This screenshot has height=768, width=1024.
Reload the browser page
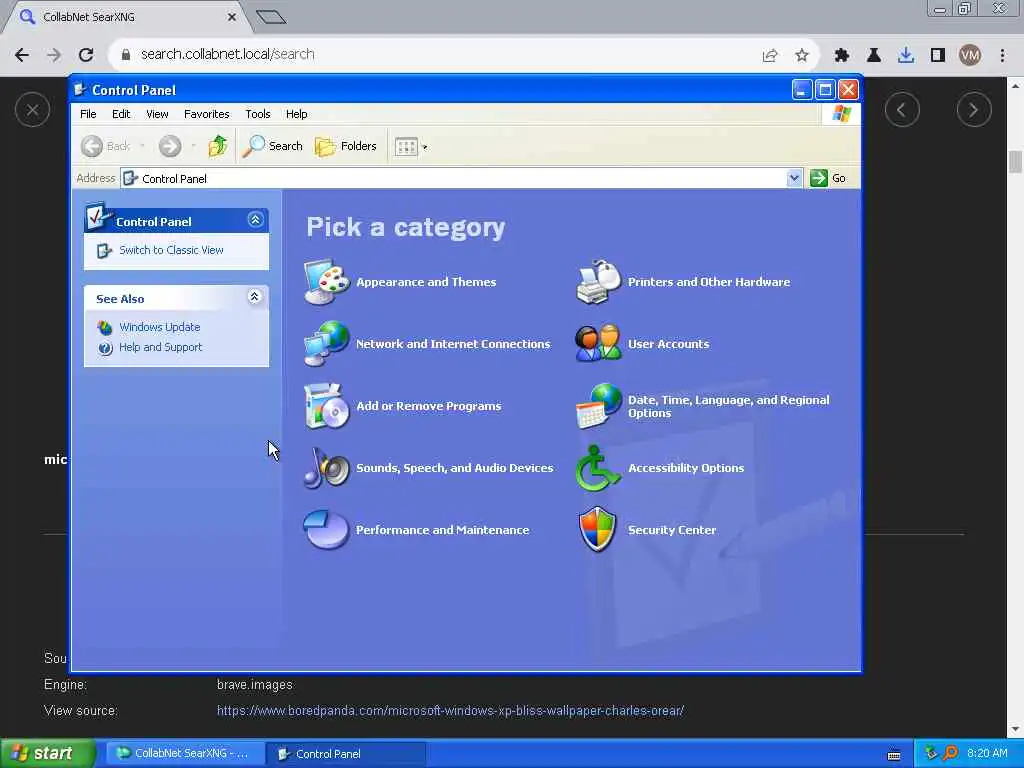(86, 55)
